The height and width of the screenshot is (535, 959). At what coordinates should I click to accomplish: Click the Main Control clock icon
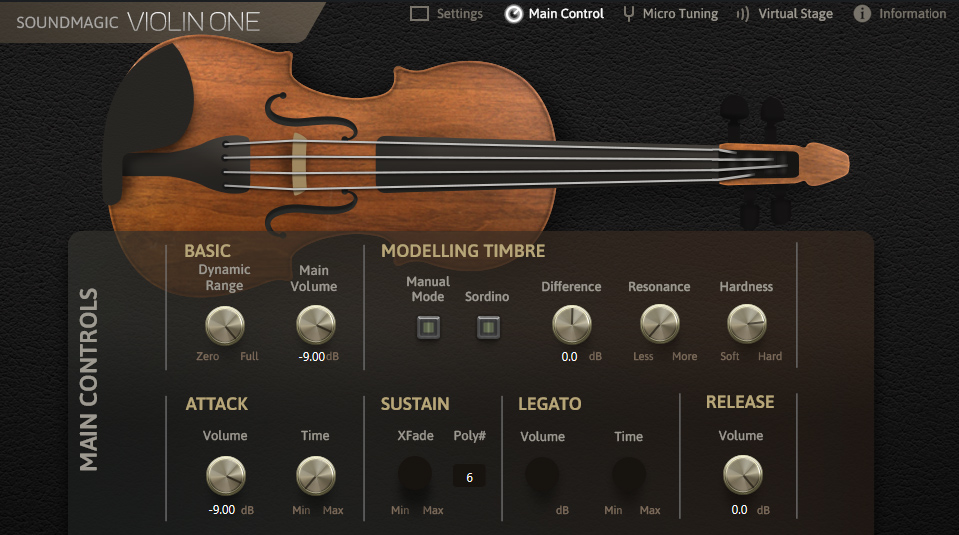[x=513, y=14]
